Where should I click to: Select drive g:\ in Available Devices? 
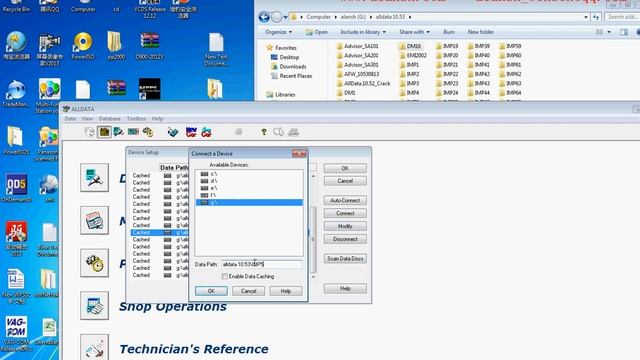click(249, 202)
